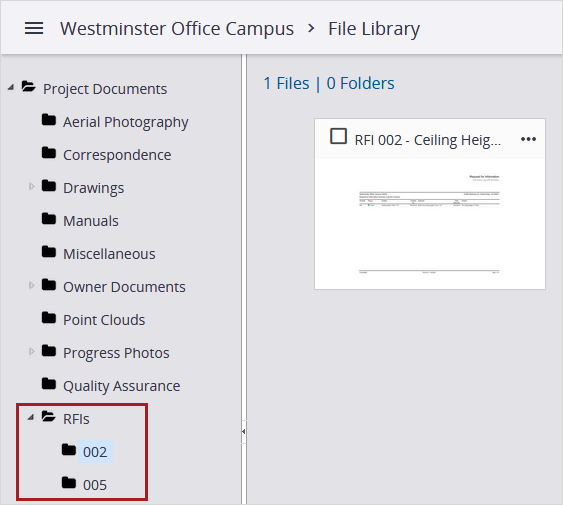Open the RFI 002 file options ellipsis
563x505 pixels.
point(528,139)
